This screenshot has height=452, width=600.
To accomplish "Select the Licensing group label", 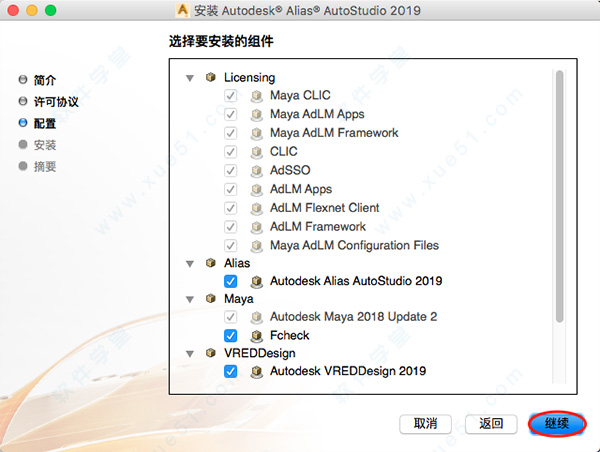I will click(249, 78).
